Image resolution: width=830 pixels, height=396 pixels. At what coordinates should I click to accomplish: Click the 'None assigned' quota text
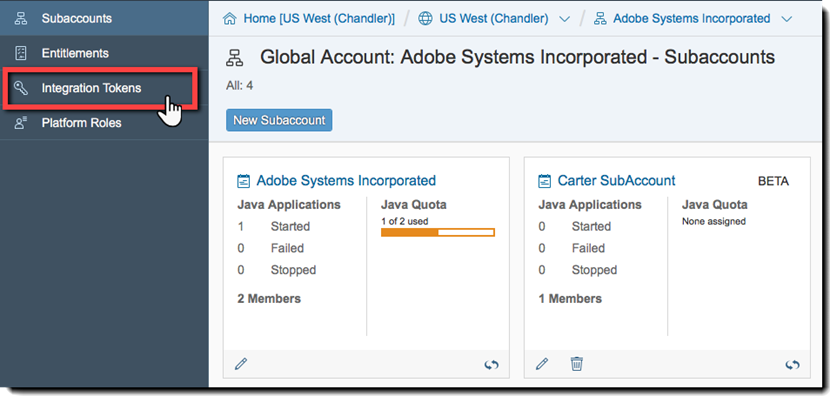click(x=714, y=221)
